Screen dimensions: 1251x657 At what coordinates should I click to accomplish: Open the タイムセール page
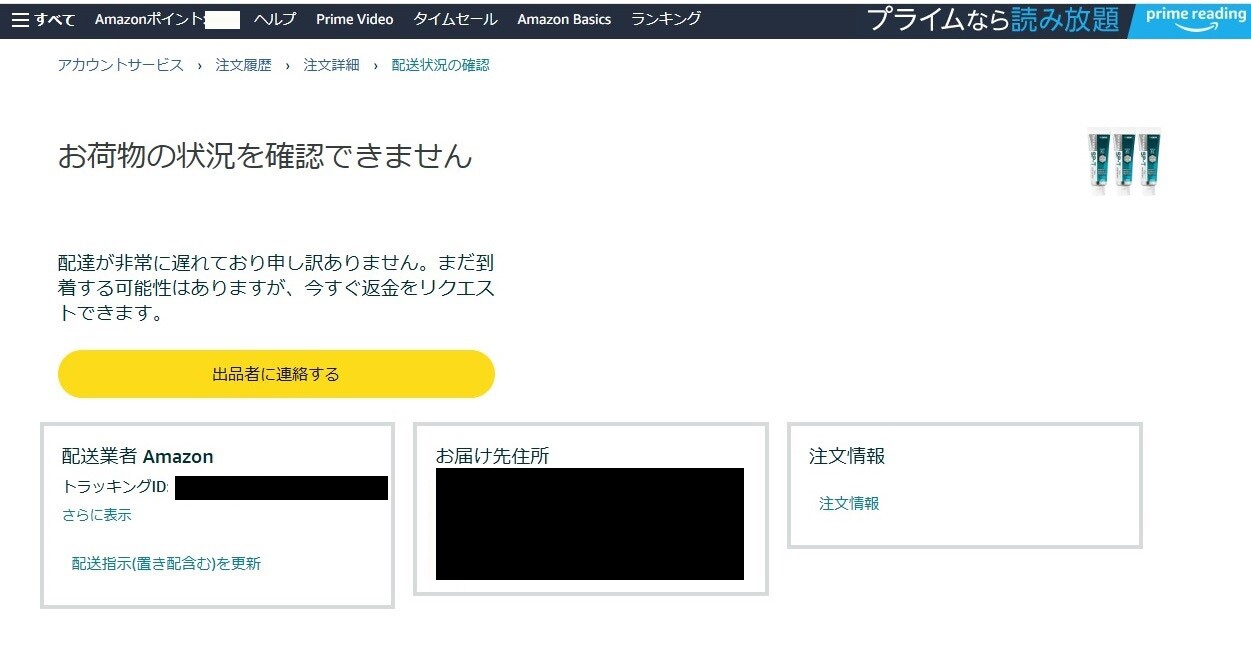[455, 19]
